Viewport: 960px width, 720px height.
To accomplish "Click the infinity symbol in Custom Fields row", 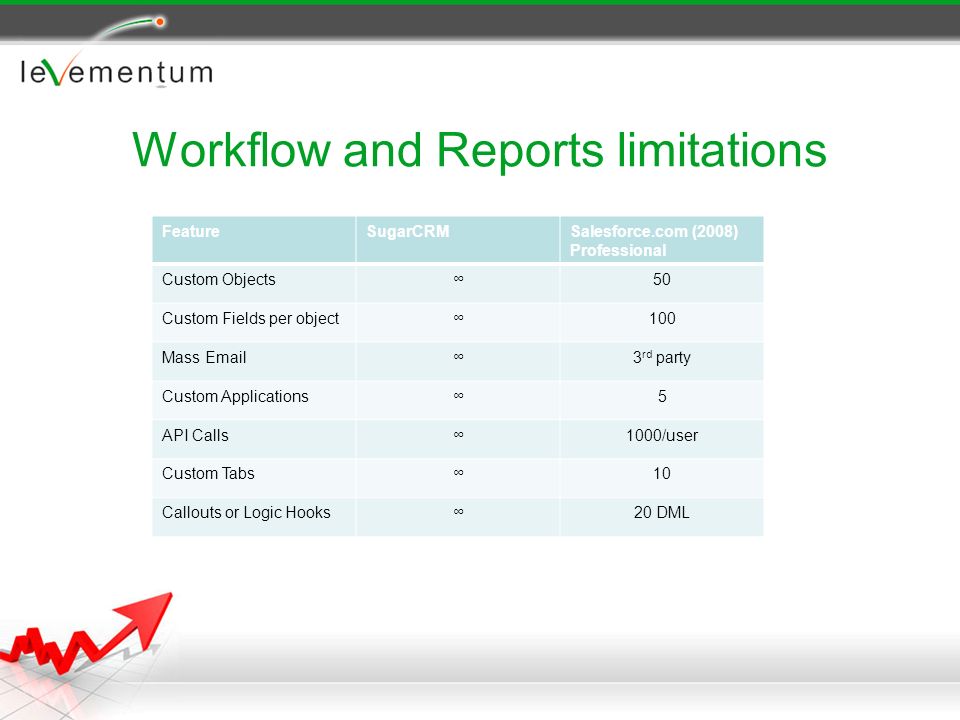I will tap(459, 318).
